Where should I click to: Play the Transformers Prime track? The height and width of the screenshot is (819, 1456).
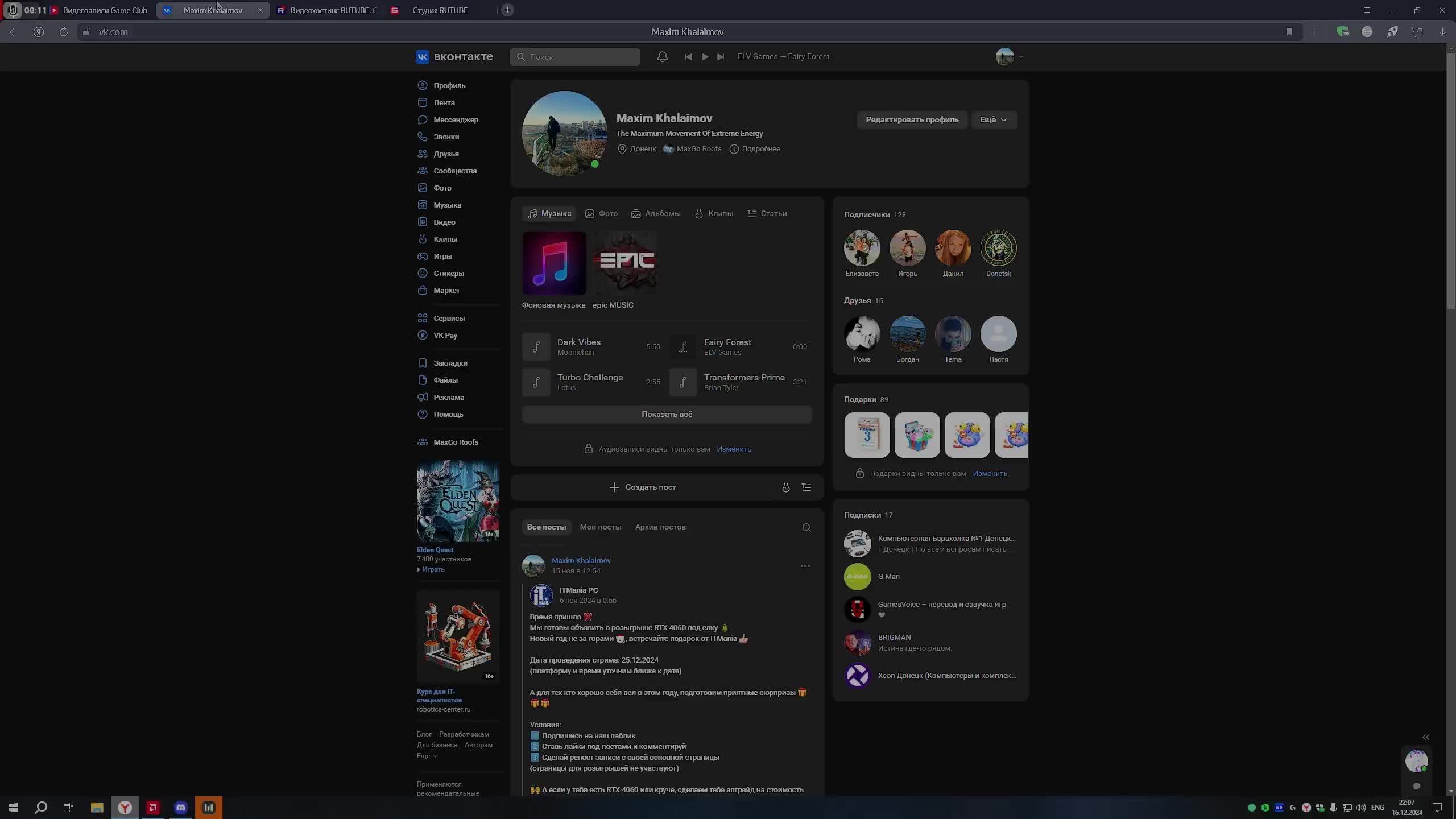pyautogui.click(x=683, y=382)
